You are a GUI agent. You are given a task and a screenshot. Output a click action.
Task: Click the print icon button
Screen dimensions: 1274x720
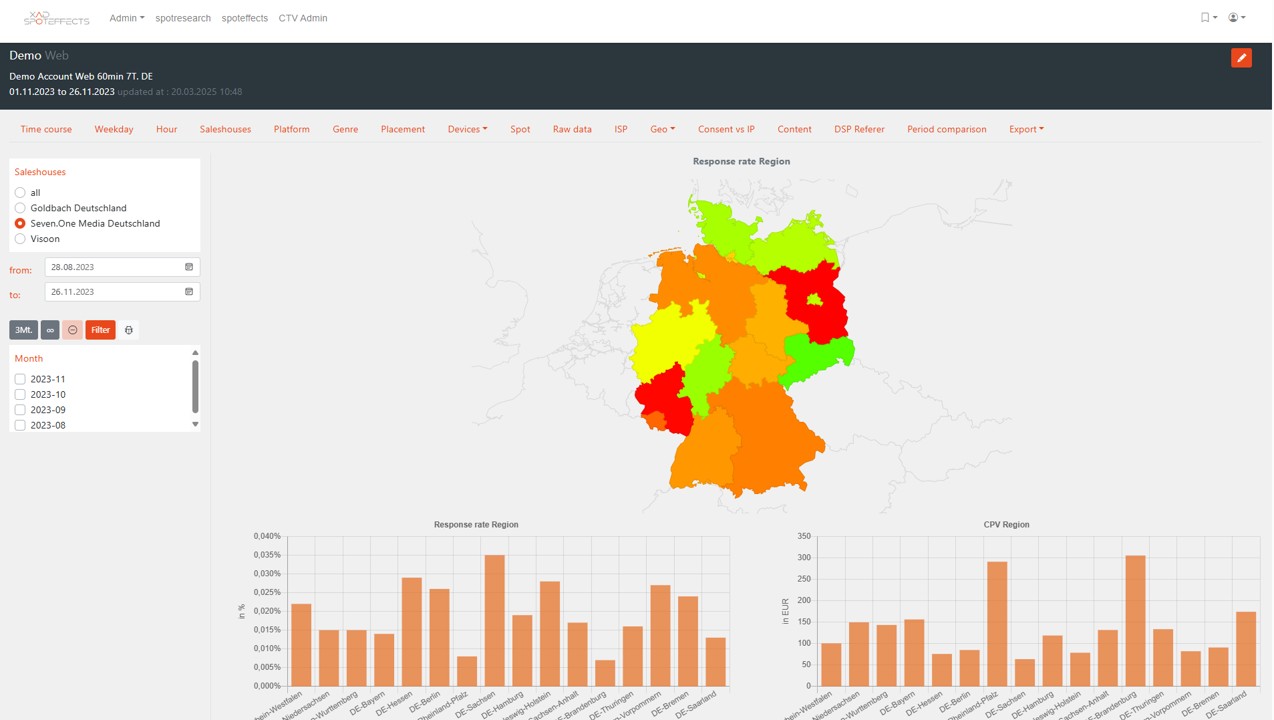129,330
